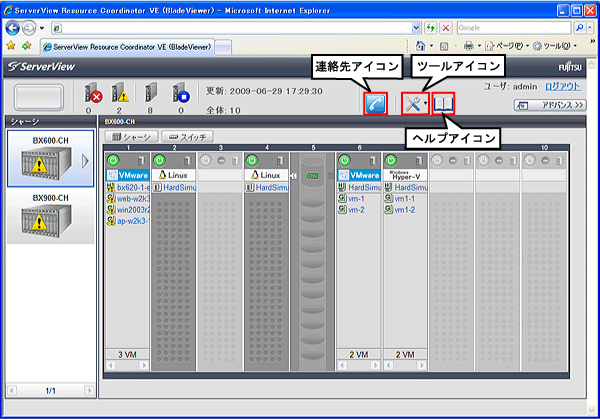Open the address bar dropdown arrow
600x419 pixels.
[416, 28]
